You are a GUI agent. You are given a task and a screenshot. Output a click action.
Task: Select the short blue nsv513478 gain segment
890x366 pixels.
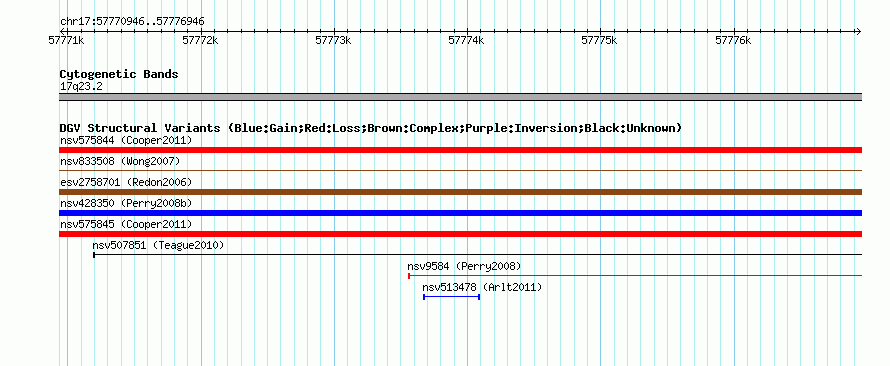pos(452,297)
